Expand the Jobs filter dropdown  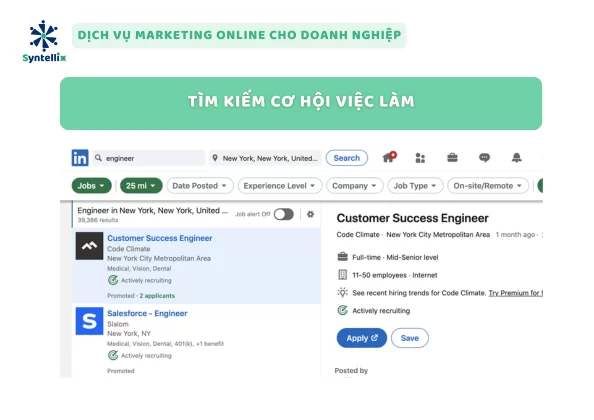pos(91,186)
